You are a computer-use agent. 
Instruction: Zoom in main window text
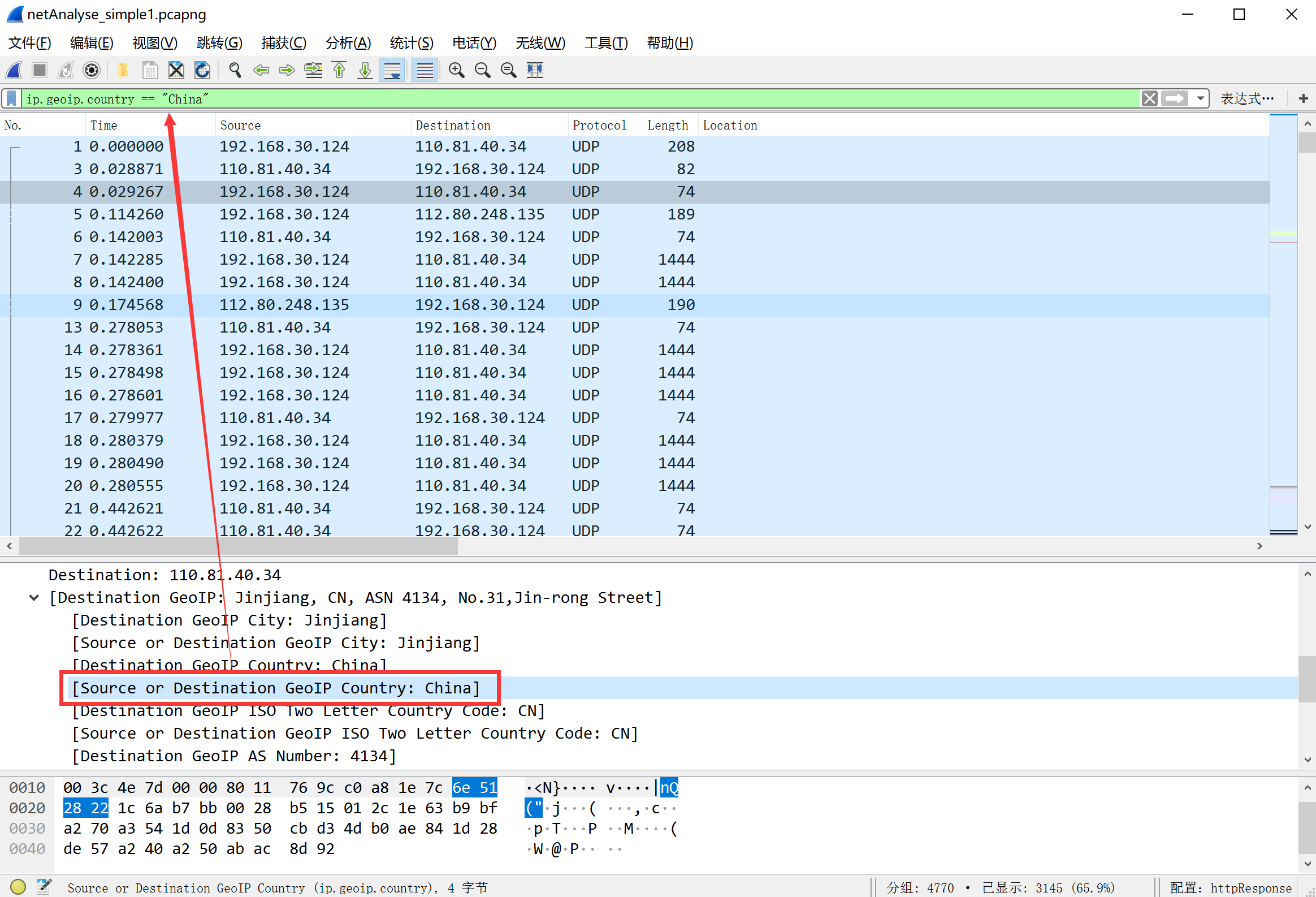[456, 70]
